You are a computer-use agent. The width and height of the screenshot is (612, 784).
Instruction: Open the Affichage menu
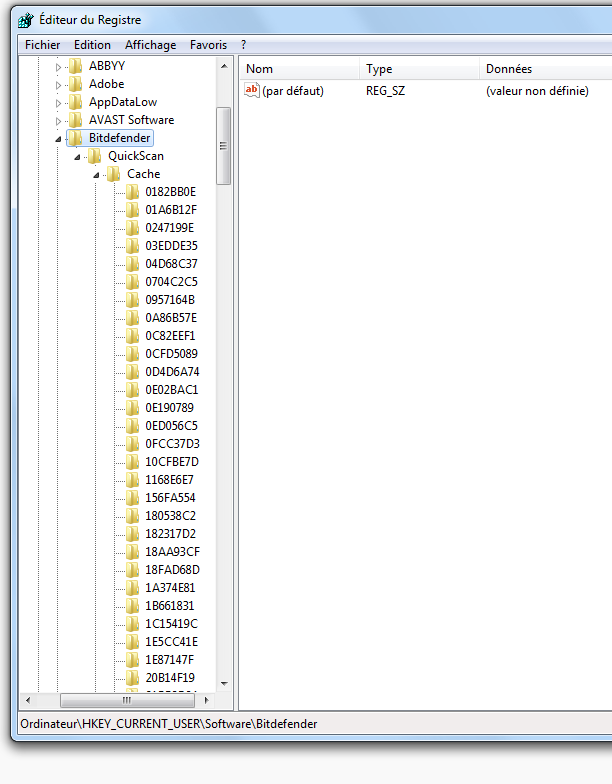[150, 45]
